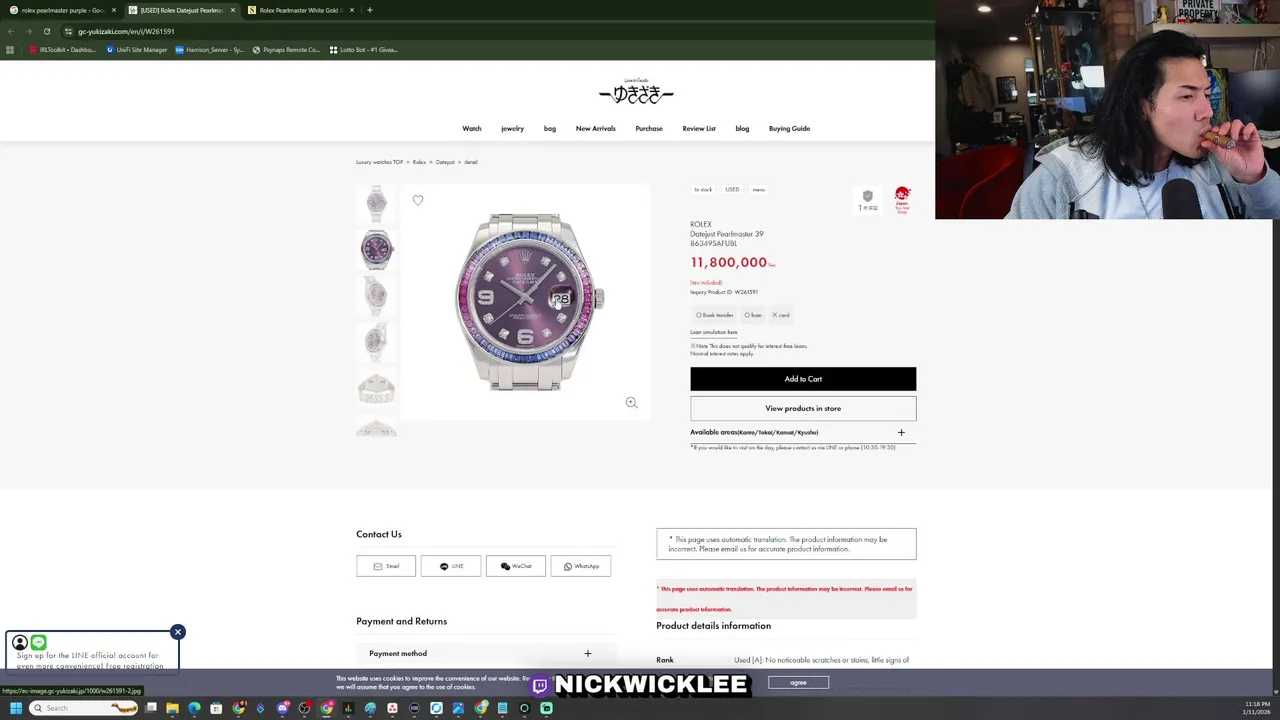This screenshot has height=720, width=1280.
Task: Close the LINE official account popup
Action: click(x=178, y=632)
